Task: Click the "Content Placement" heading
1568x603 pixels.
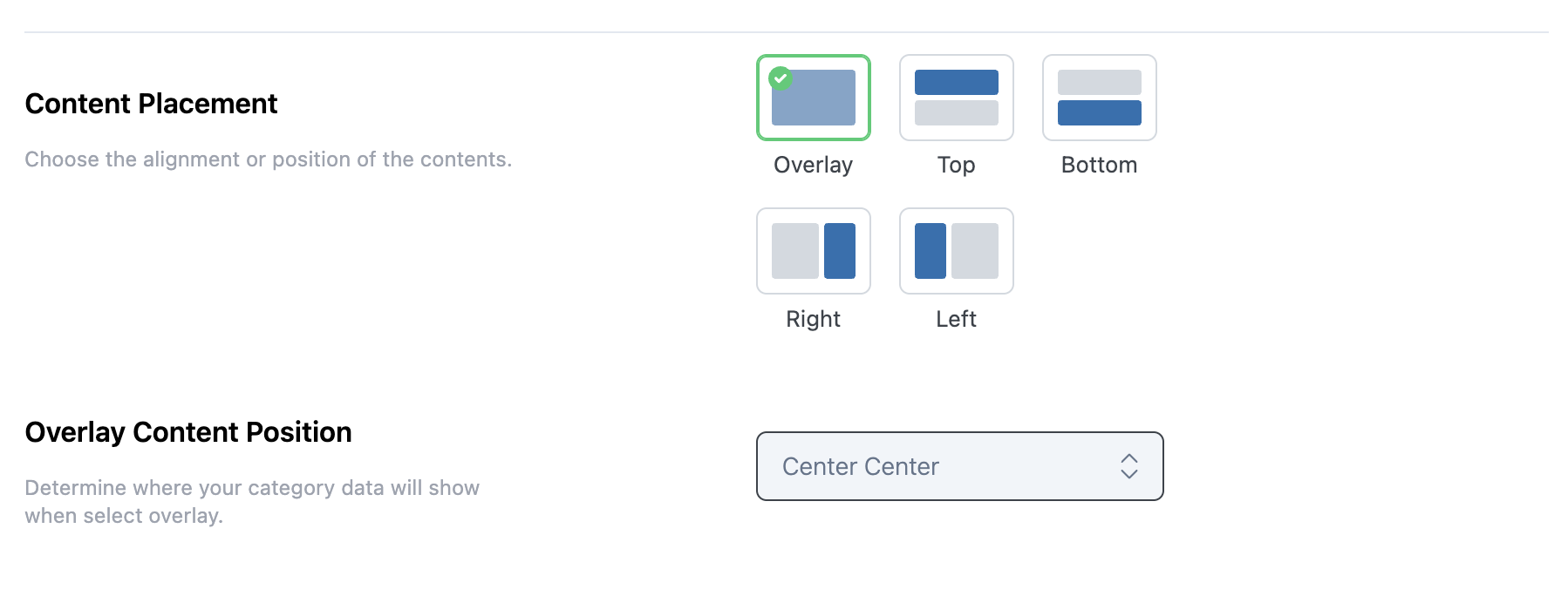Action: pyautogui.click(x=152, y=104)
